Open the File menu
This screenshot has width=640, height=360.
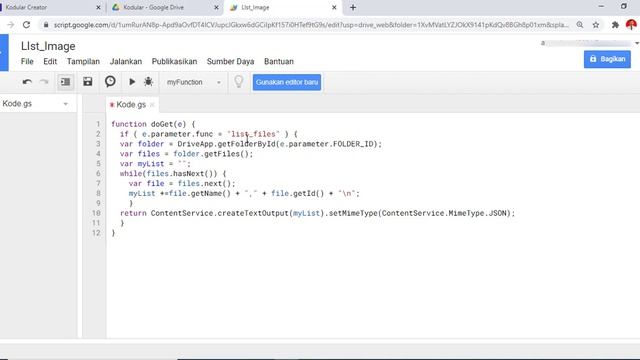[x=27, y=62]
